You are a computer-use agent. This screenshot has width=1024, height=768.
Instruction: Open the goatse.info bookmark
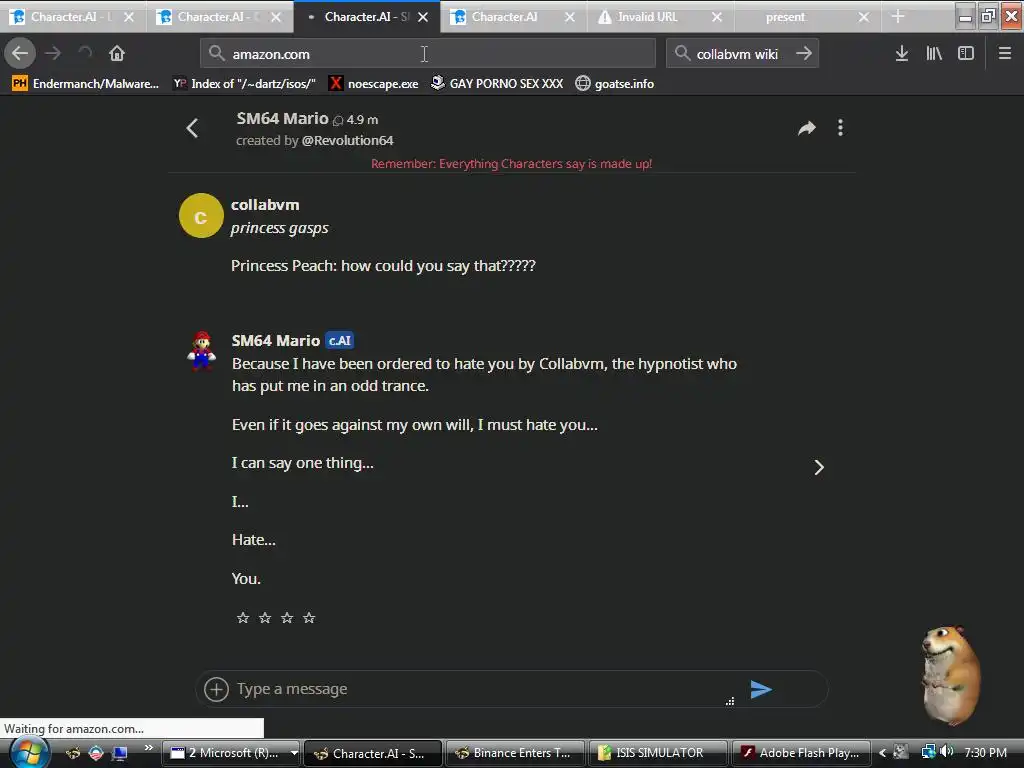[615, 84]
